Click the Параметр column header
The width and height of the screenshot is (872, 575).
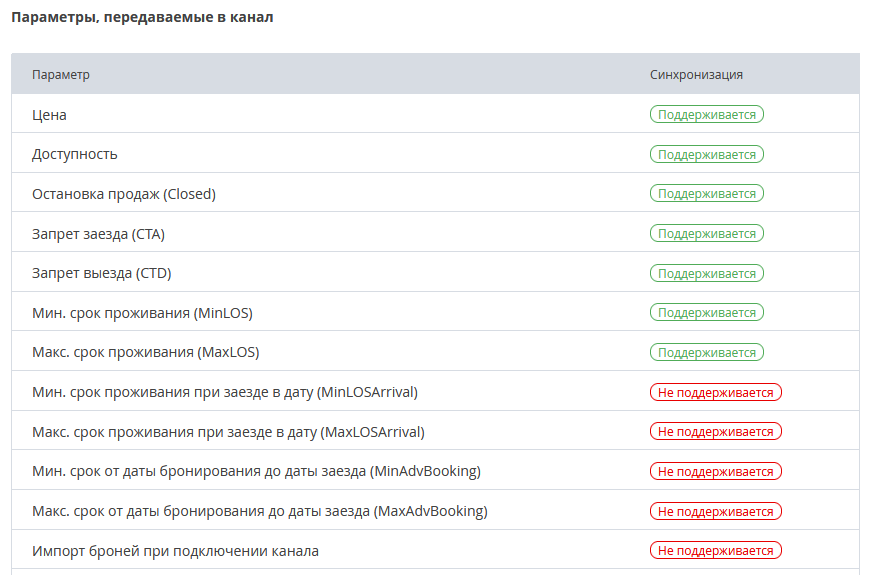(61, 75)
